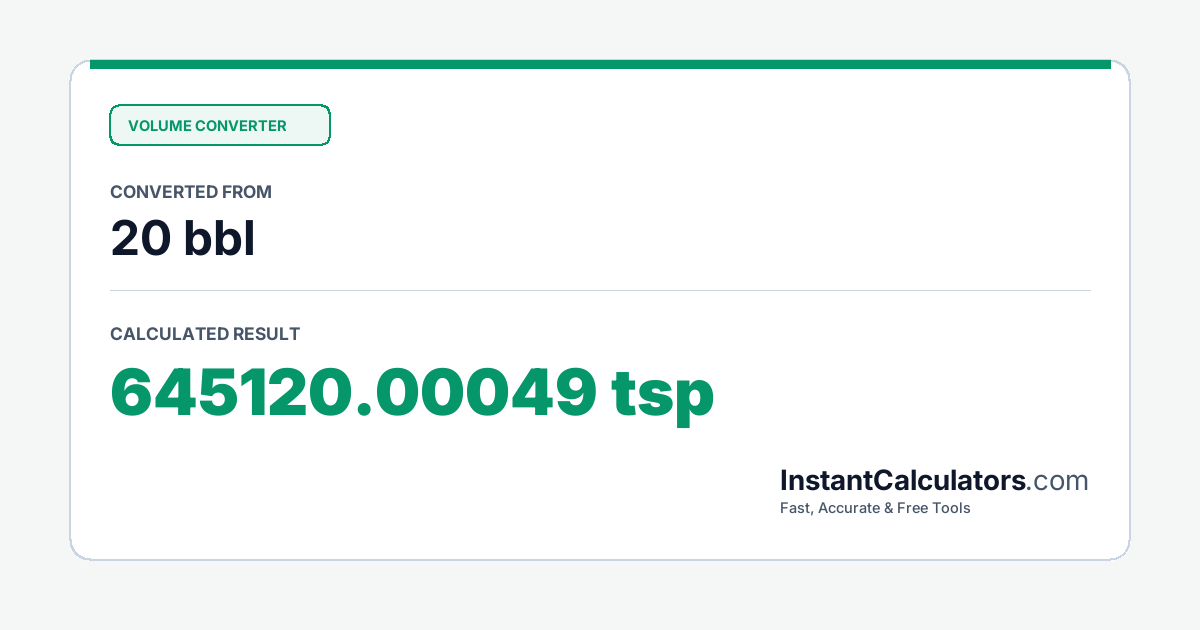Click the word RESULT in the label
1200x630 pixels.
click(x=266, y=334)
